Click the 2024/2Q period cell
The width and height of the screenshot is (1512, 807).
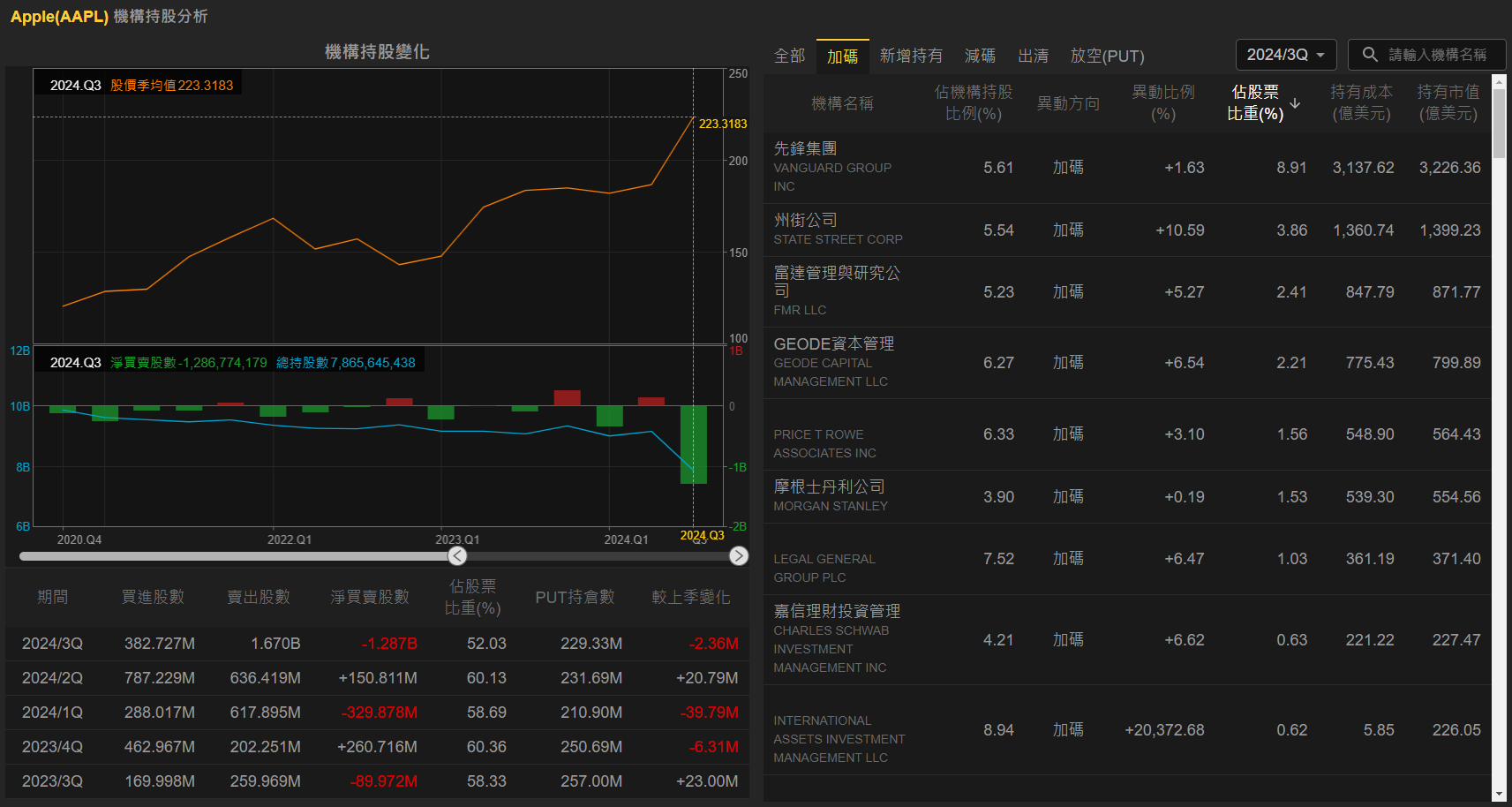tap(52, 678)
